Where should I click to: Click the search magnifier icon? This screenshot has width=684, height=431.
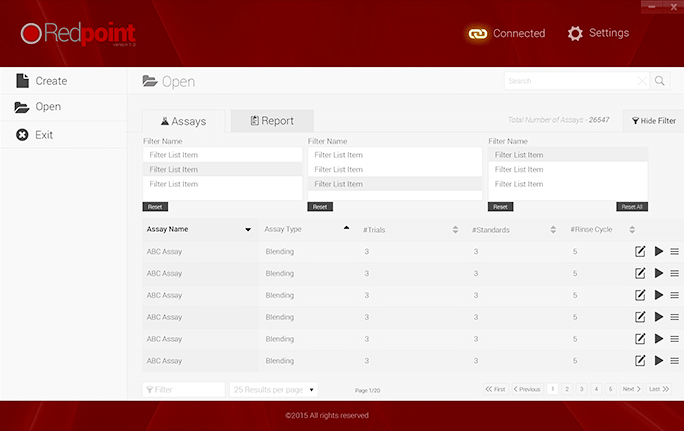pyautogui.click(x=660, y=81)
